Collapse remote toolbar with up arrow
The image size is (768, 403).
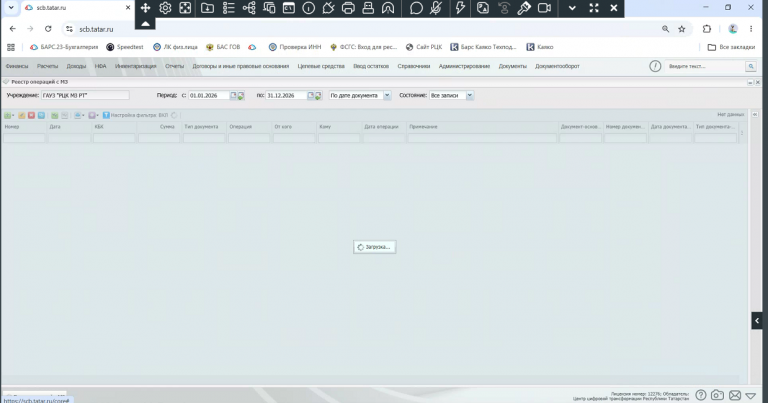(x=145, y=23)
